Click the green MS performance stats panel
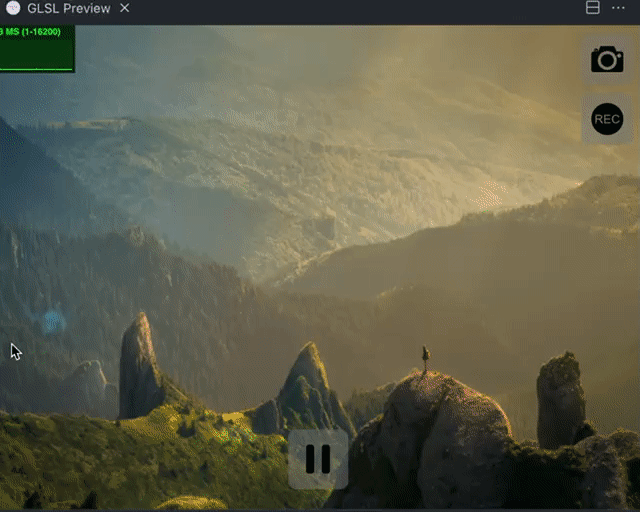Image resolution: width=640 pixels, height=512 pixels. (37, 49)
